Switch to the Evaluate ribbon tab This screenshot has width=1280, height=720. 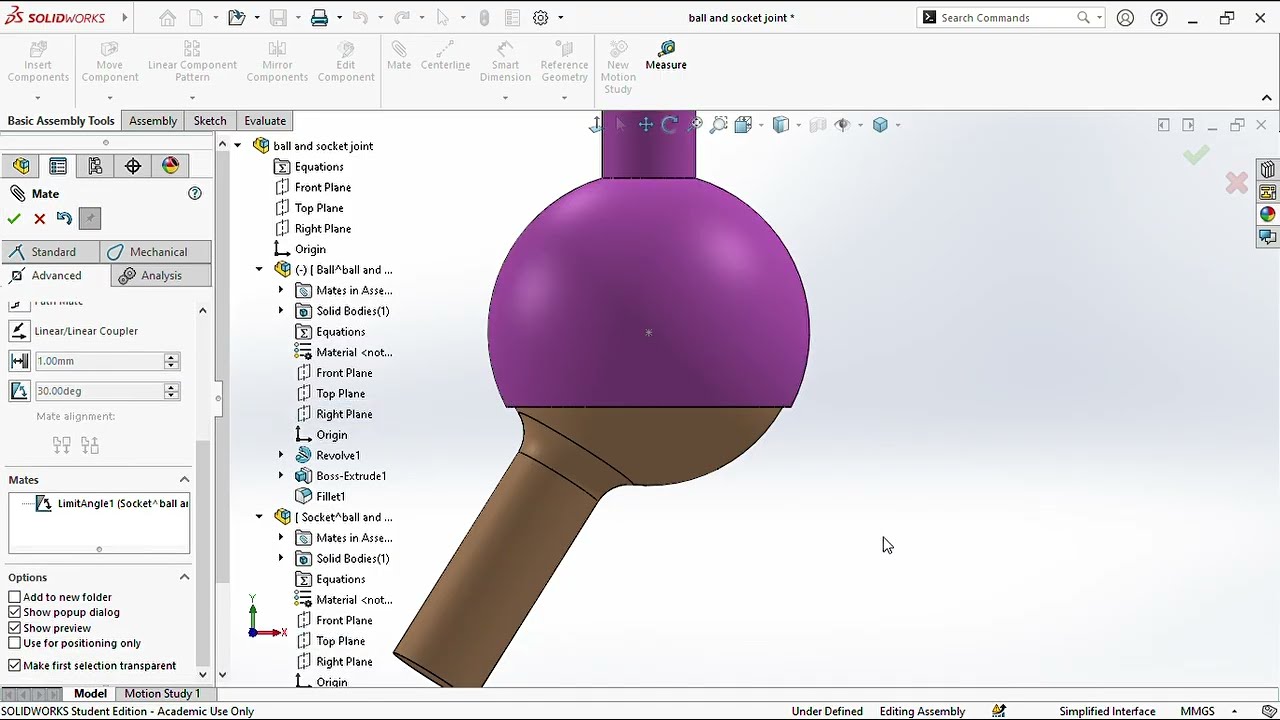pyautogui.click(x=265, y=121)
